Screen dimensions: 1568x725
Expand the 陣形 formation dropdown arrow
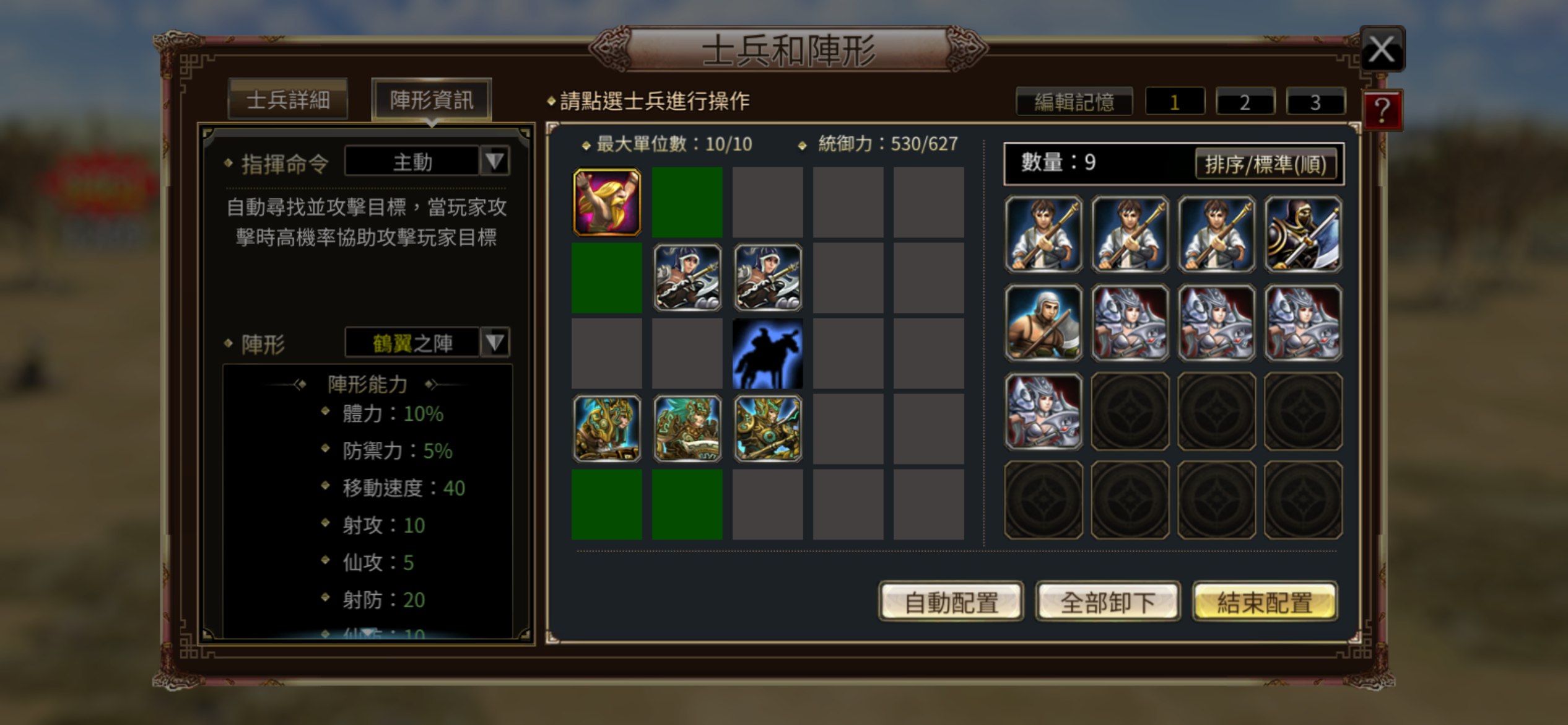(495, 342)
